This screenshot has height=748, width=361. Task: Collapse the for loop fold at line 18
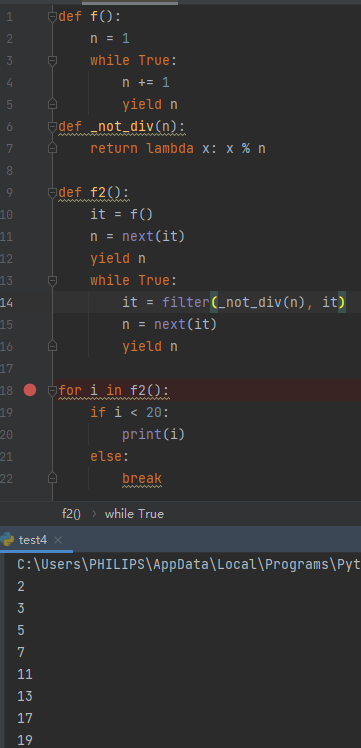click(x=52, y=391)
